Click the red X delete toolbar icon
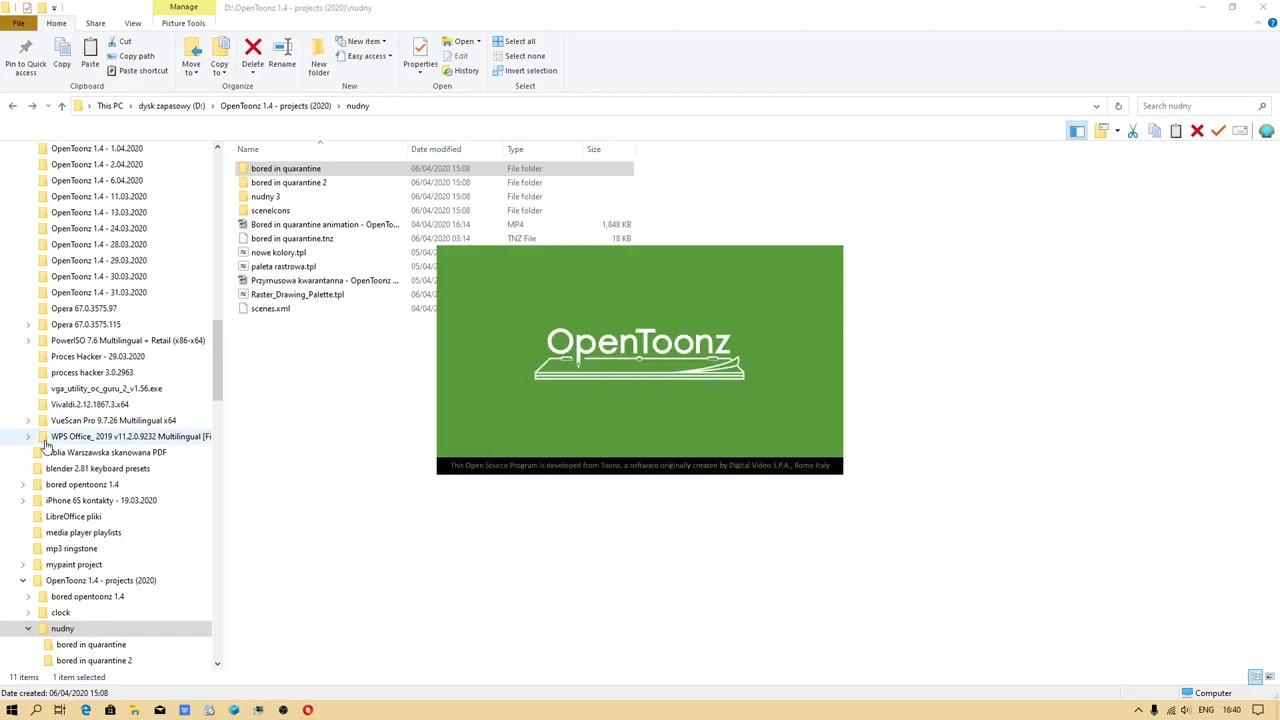 point(1197,131)
